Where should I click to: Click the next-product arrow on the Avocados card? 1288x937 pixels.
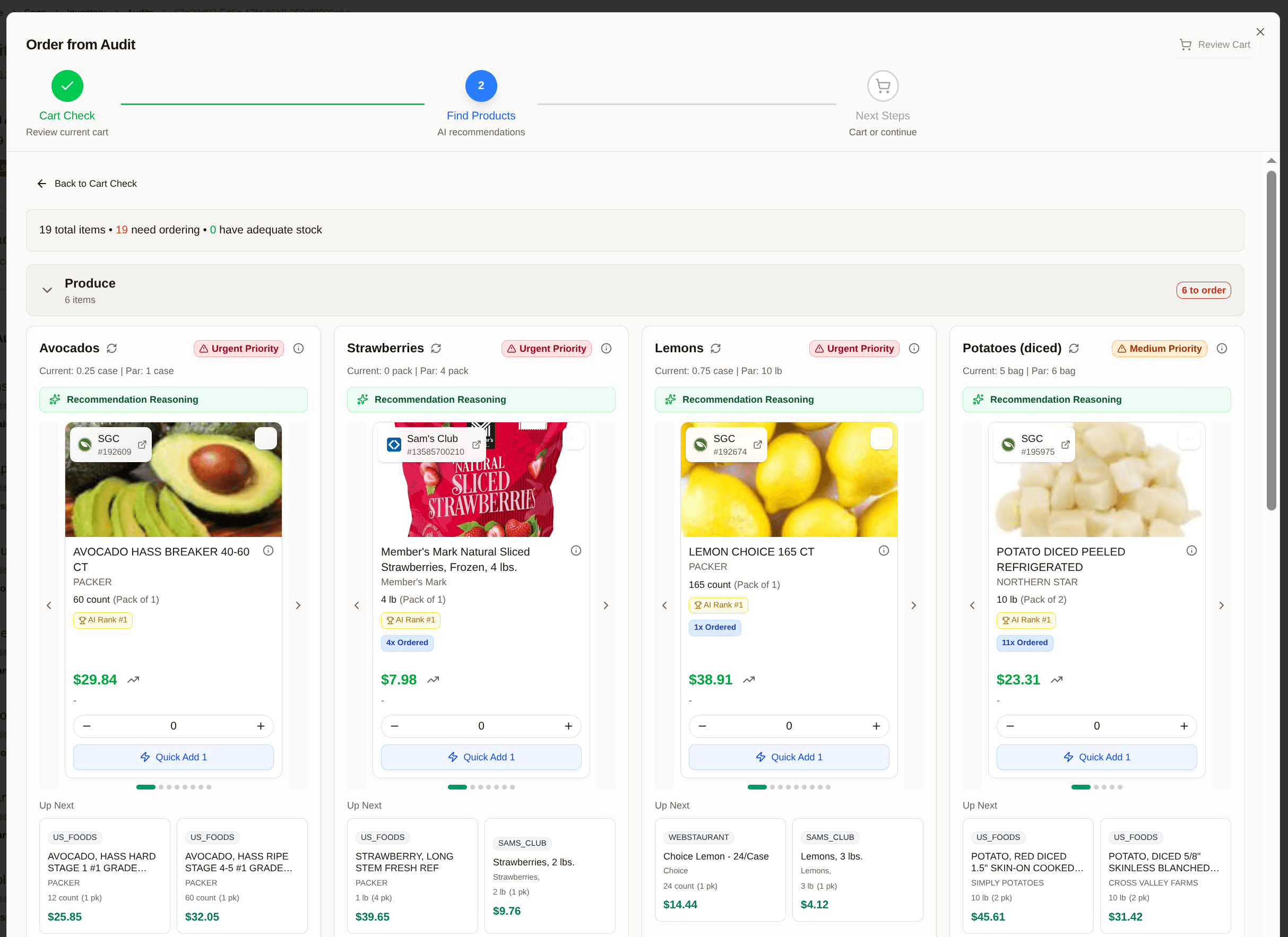[298, 605]
